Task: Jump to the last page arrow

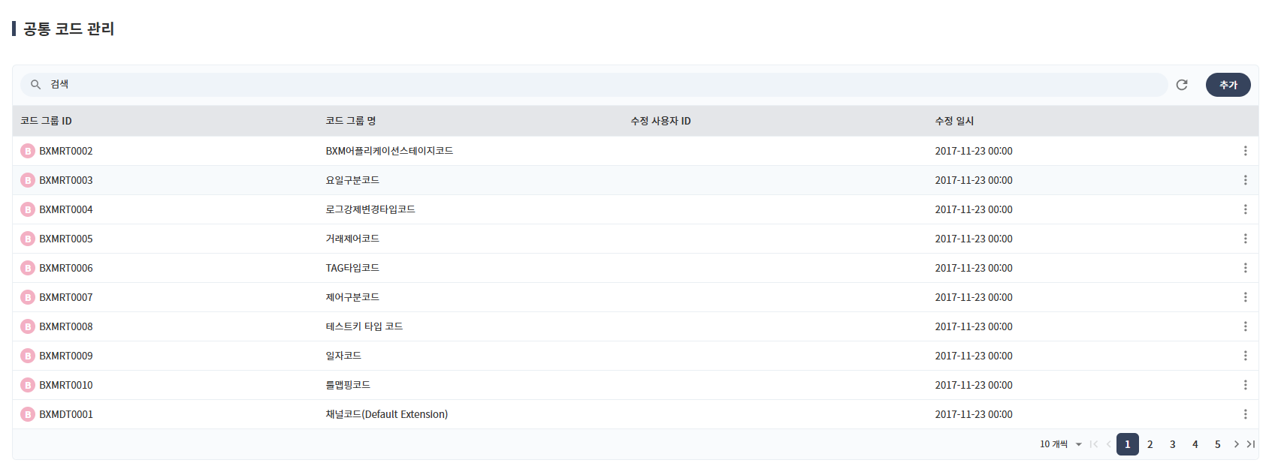Action: (1251, 444)
